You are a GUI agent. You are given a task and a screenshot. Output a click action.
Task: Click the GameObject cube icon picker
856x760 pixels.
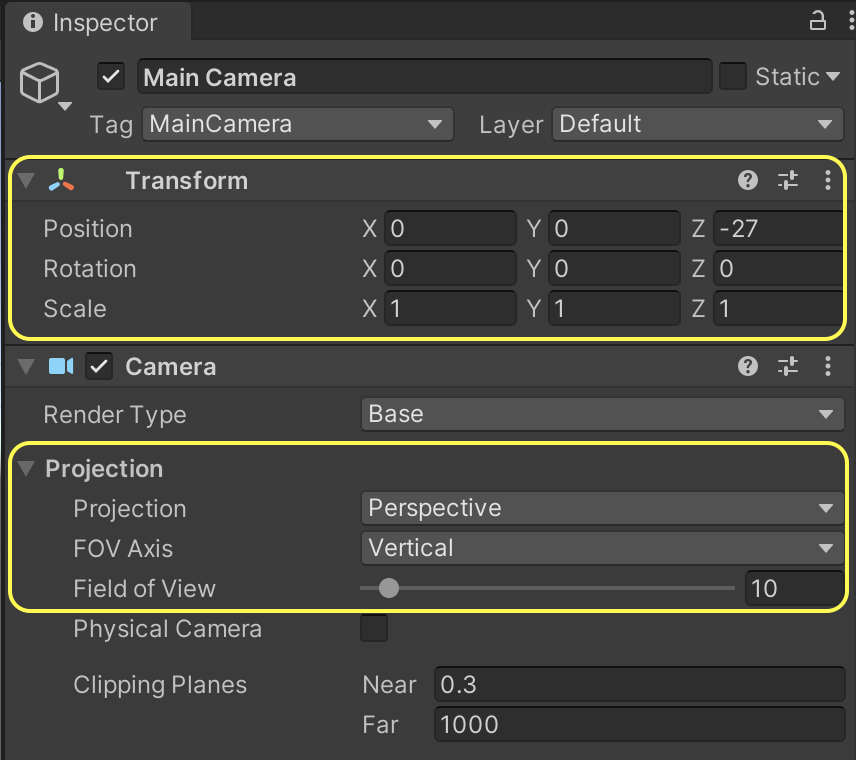coord(42,83)
